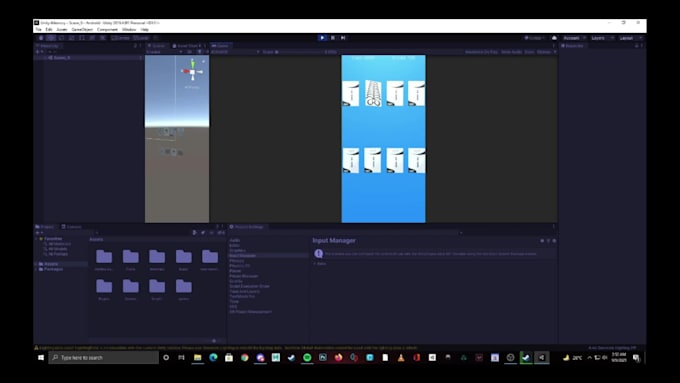680x383 pixels.
Task: Open the Window menu
Action: point(129,29)
